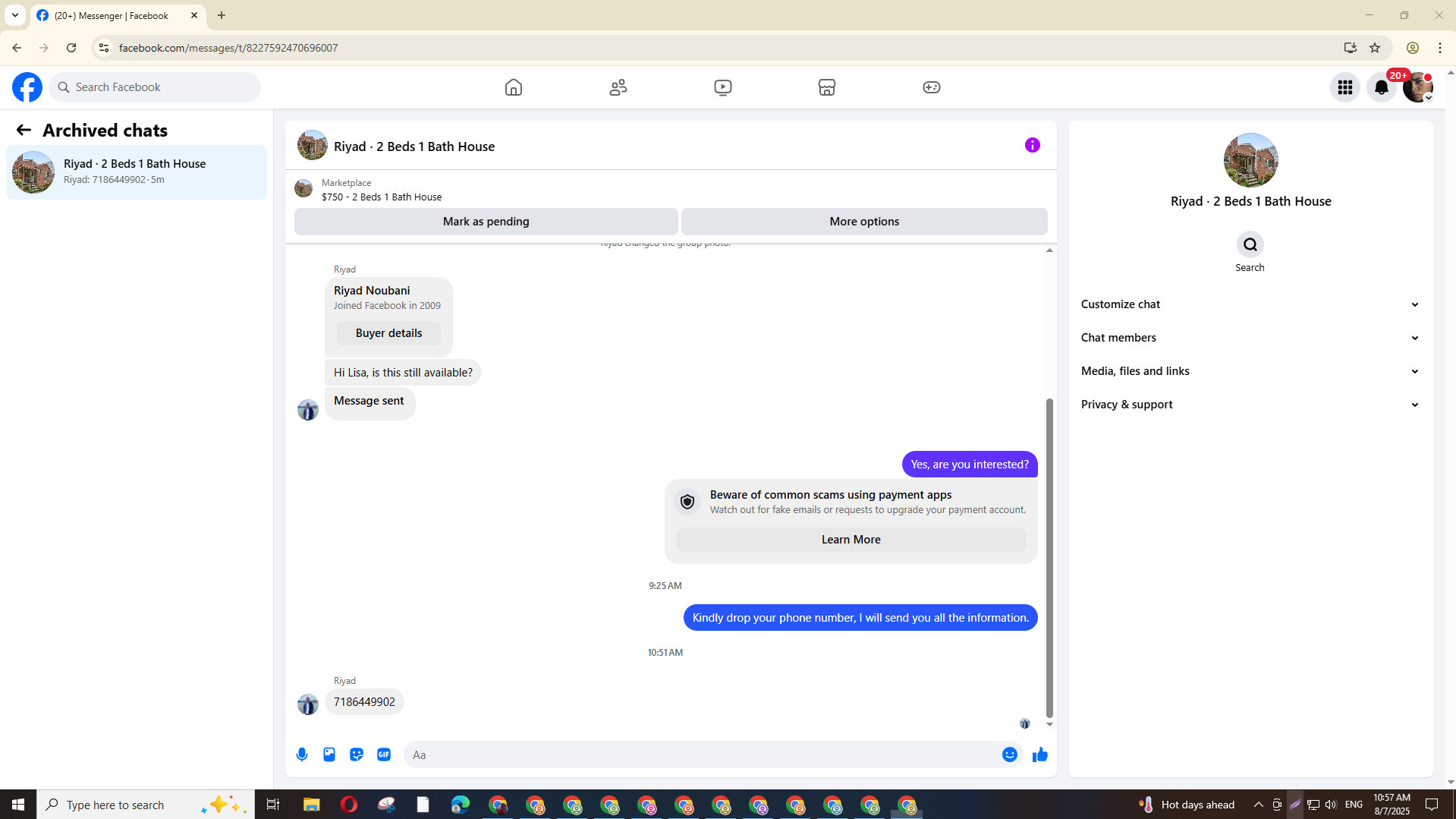Open the Gaming icon in top navigation
The width and height of the screenshot is (1456, 819).
[932, 87]
